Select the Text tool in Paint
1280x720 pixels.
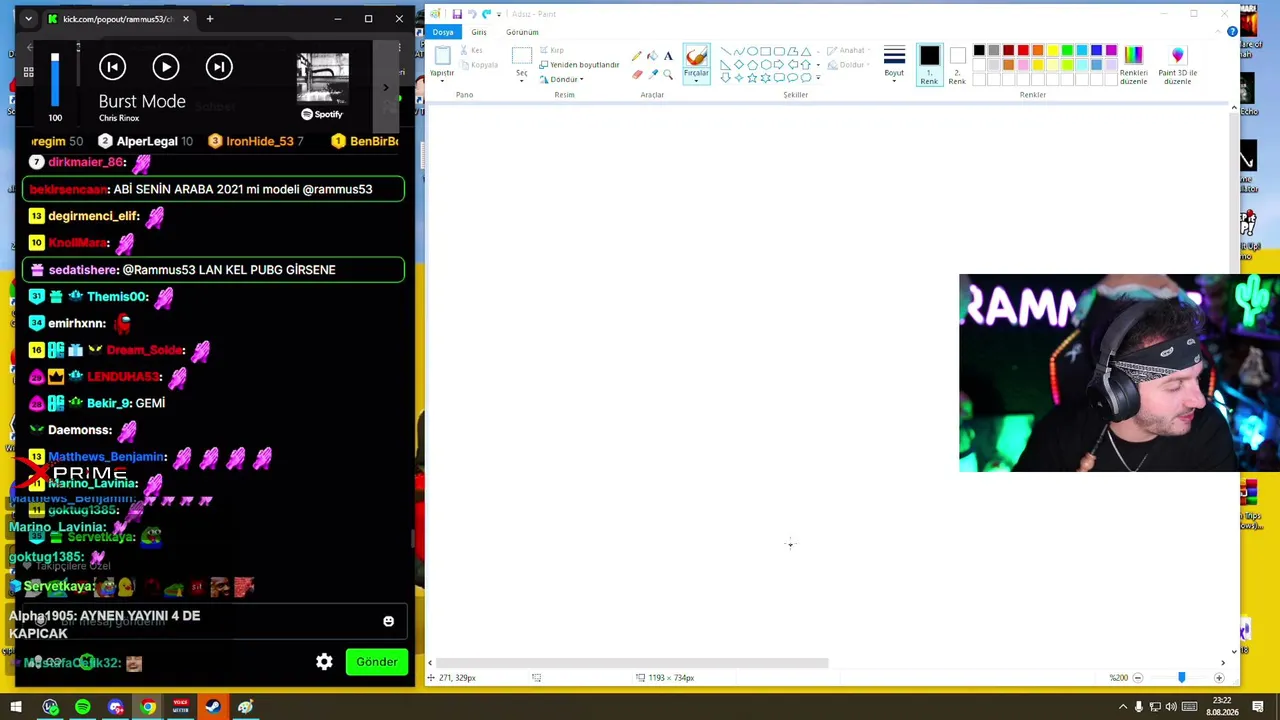668,56
